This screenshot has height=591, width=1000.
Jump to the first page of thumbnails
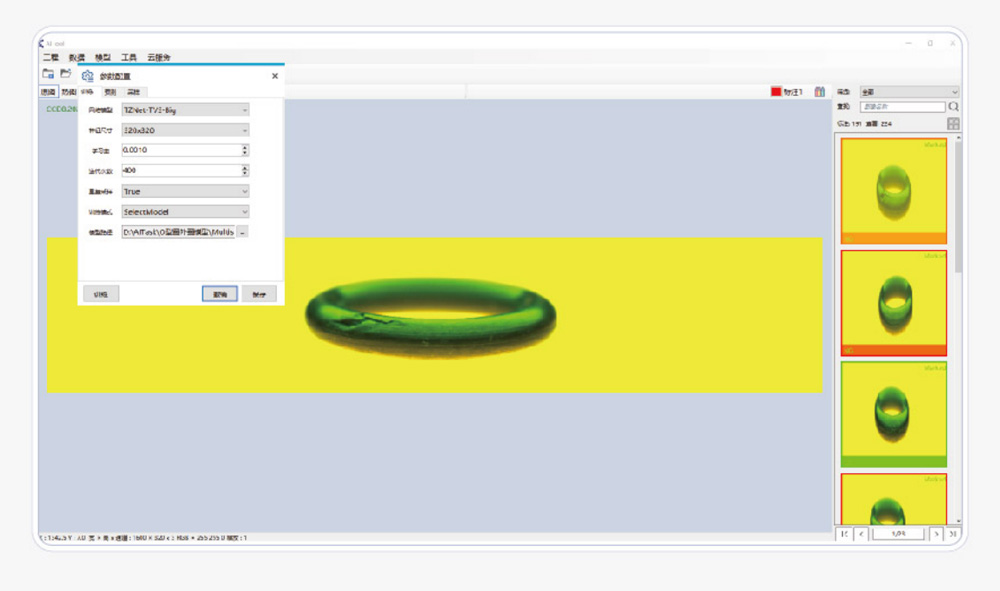click(x=845, y=534)
